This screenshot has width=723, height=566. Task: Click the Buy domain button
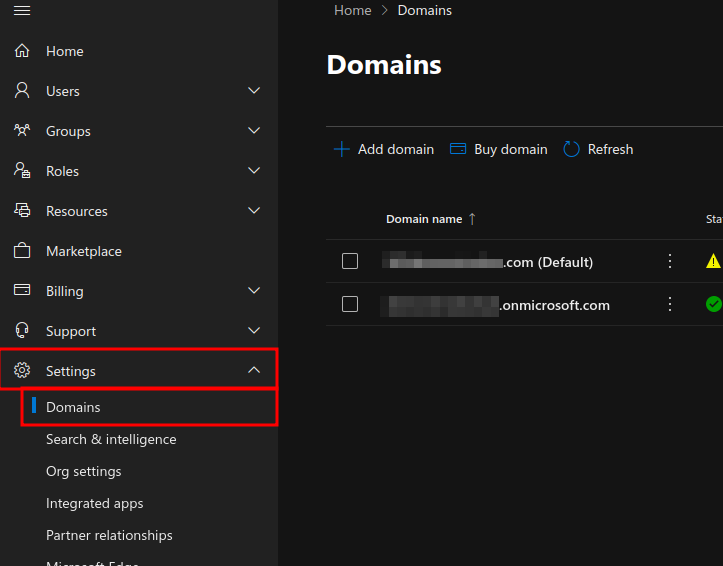pos(498,149)
